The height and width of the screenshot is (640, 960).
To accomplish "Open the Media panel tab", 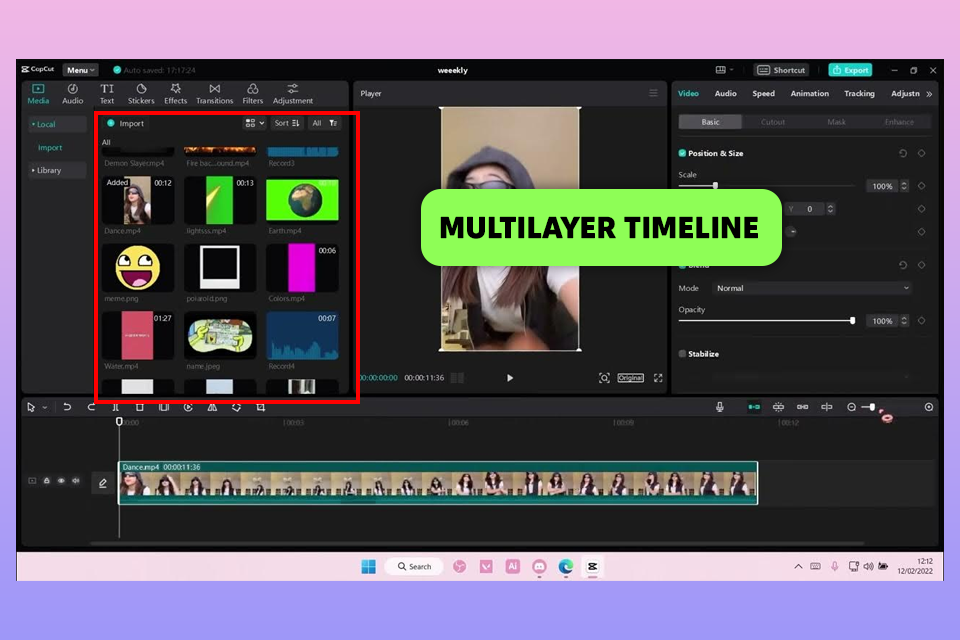I will pos(38,94).
